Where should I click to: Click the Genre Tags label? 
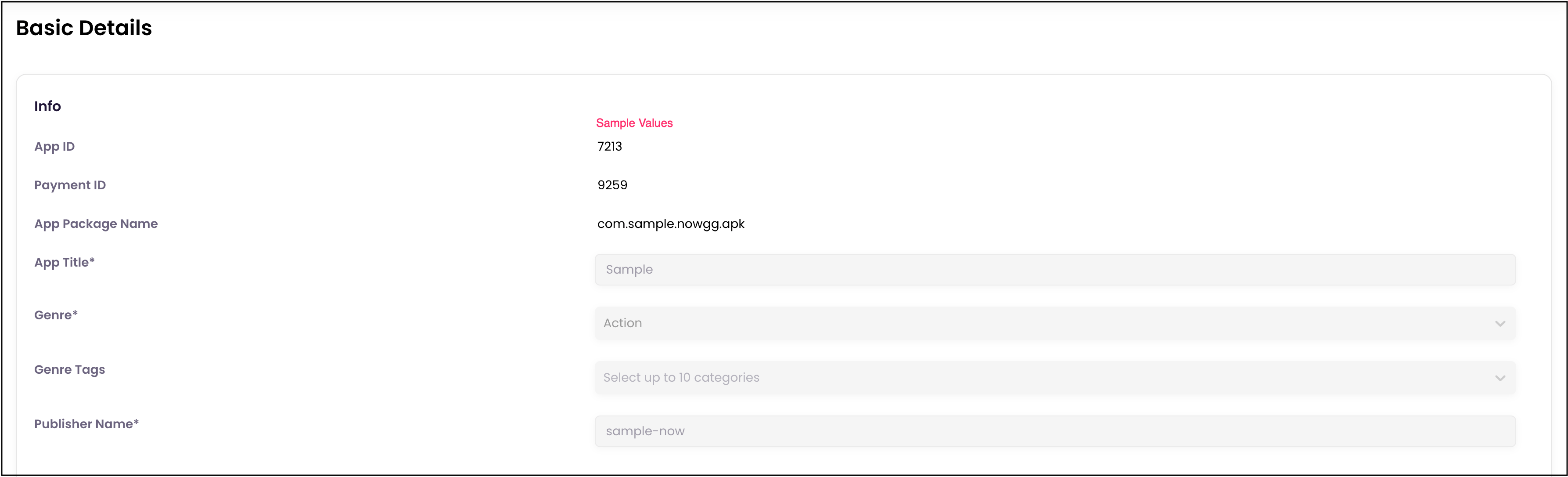click(x=69, y=369)
